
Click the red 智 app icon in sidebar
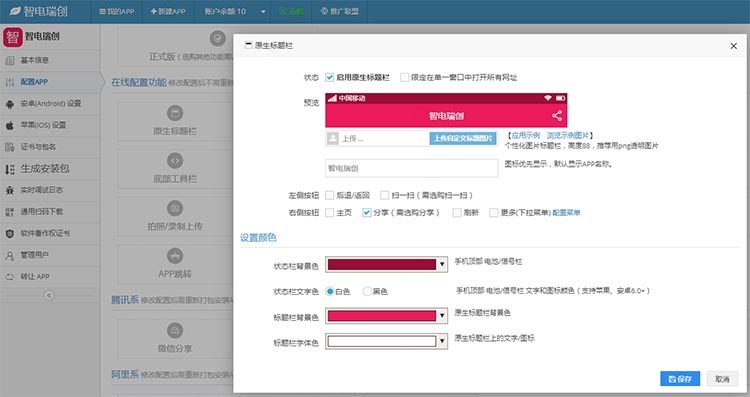click(12, 37)
